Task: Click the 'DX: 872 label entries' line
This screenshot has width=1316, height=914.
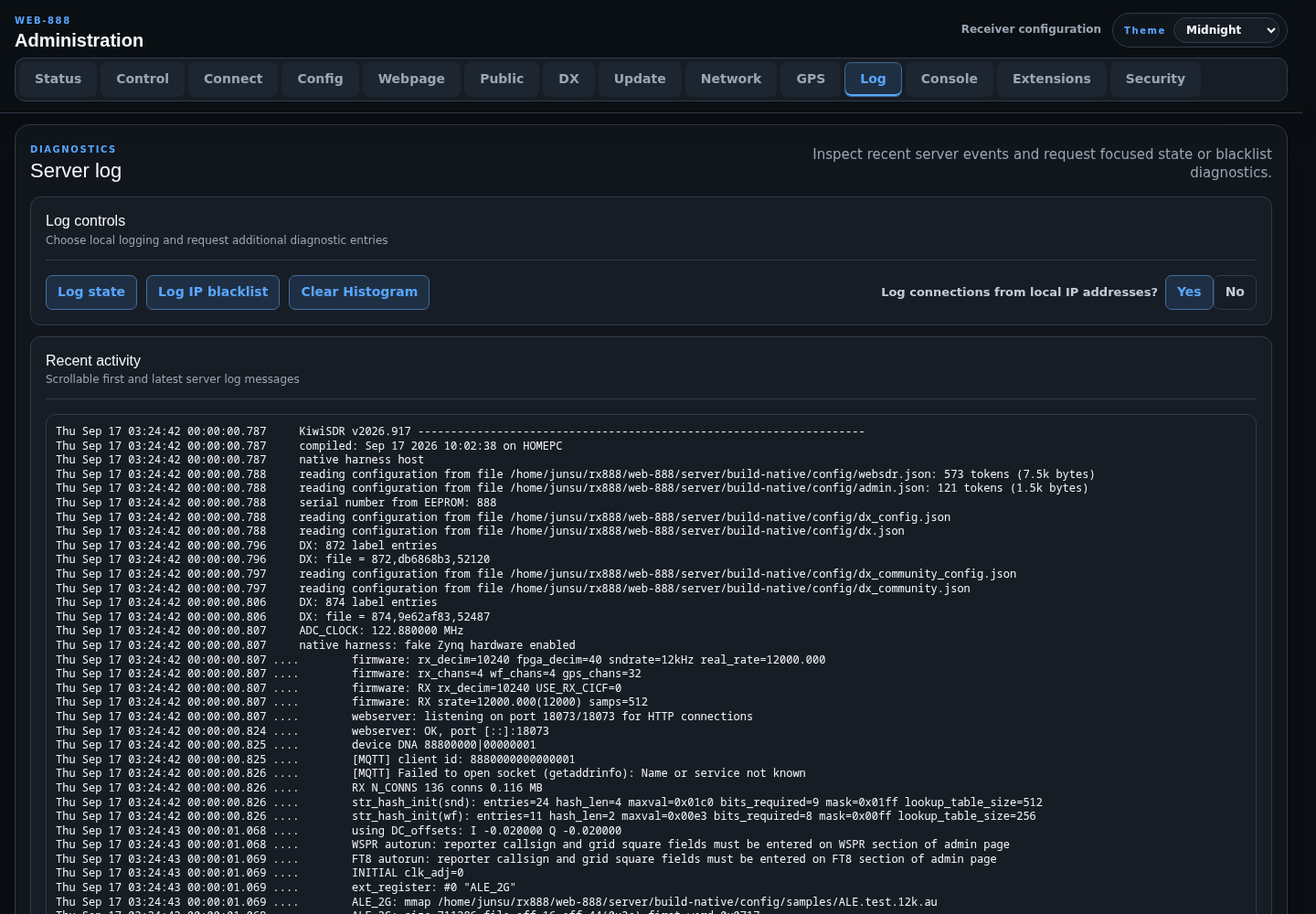Action: click(x=247, y=546)
